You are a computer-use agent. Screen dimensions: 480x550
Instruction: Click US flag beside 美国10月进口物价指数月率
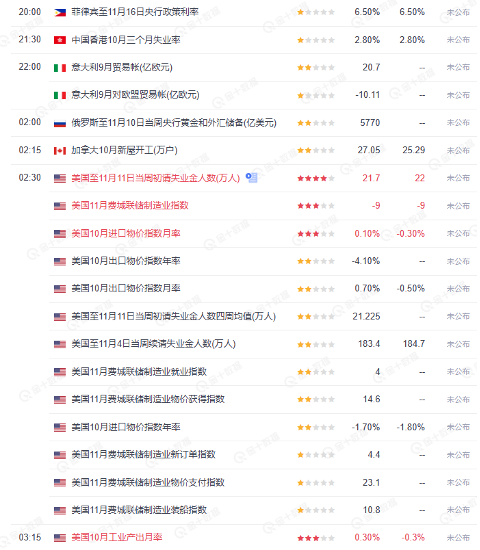pos(60,234)
